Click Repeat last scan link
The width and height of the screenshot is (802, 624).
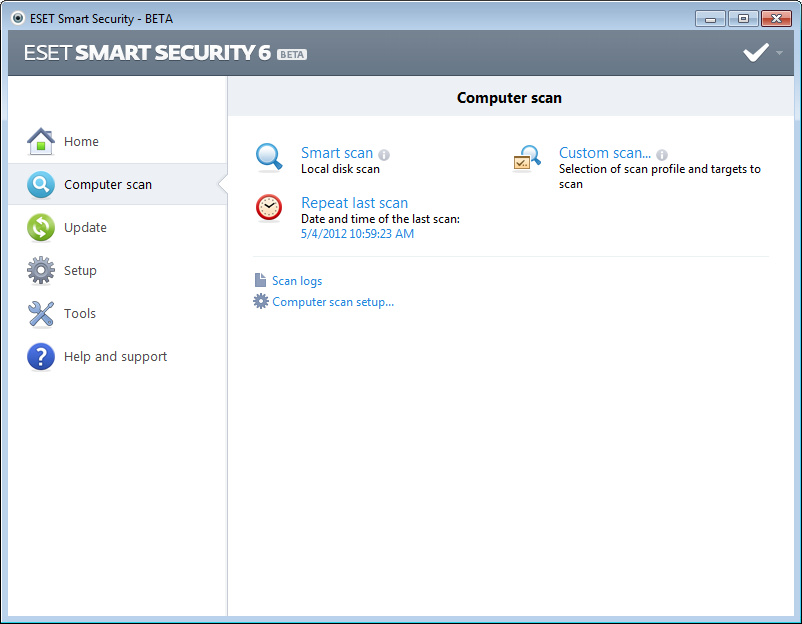(354, 203)
